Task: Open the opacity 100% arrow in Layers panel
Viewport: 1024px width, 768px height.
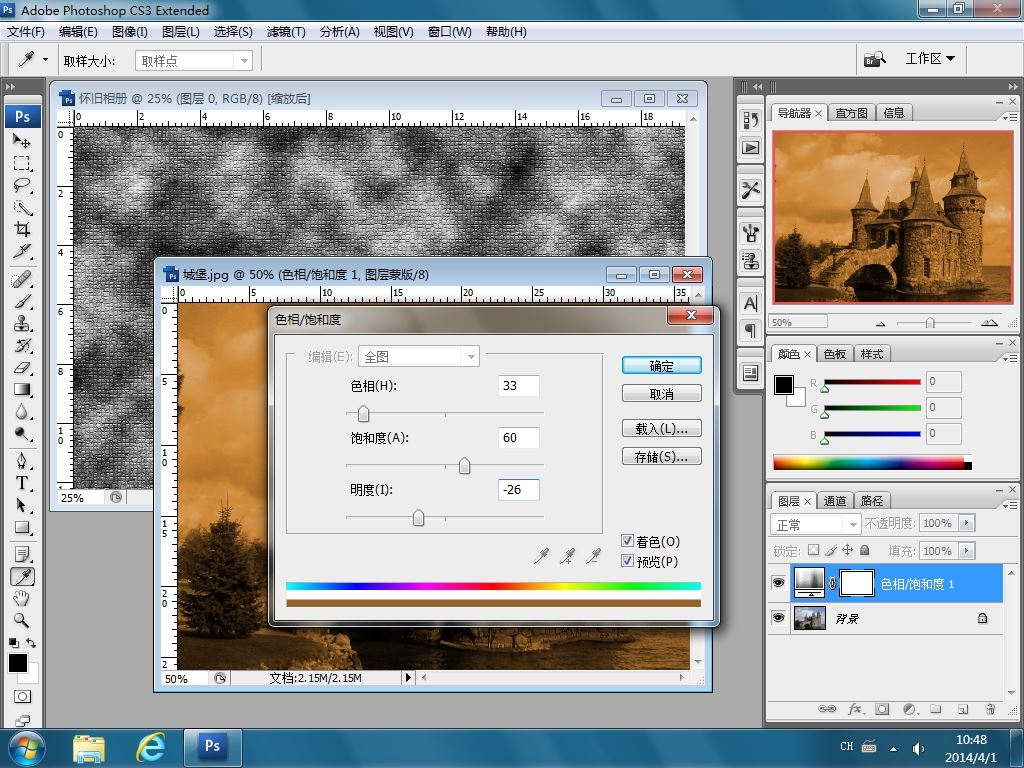Action: (x=967, y=523)
